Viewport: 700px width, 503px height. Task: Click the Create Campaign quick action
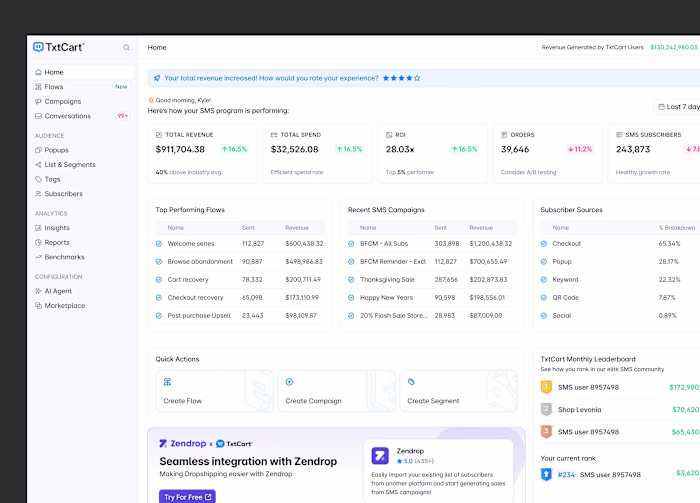[336, 391]
